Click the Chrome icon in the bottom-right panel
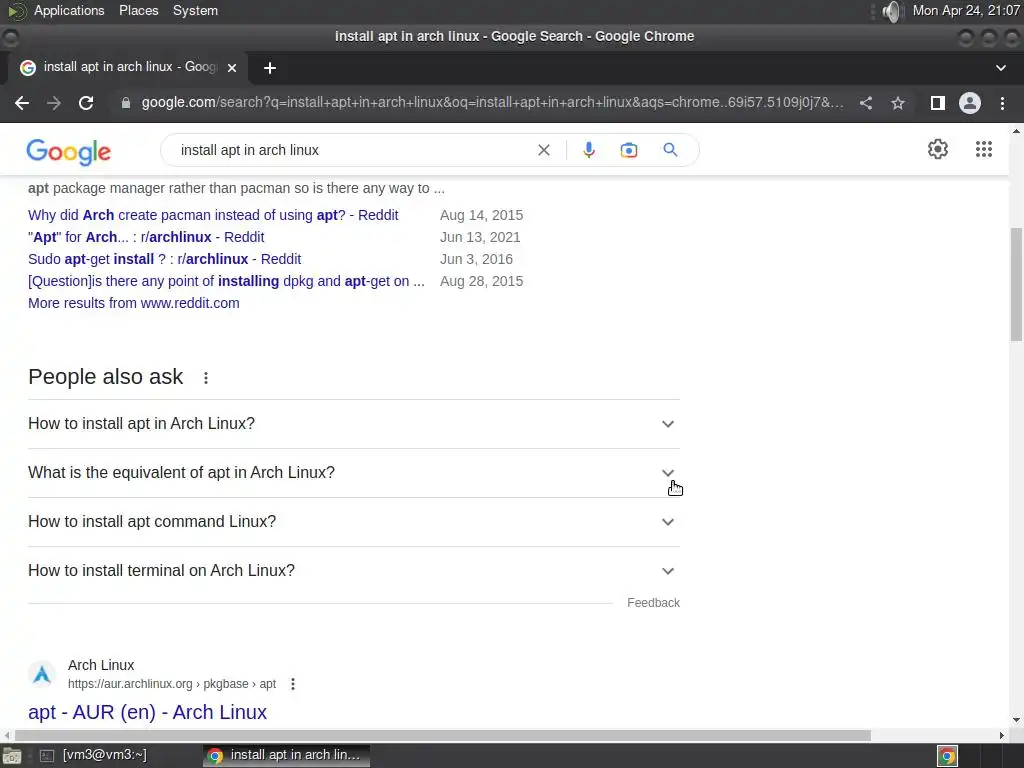Image resolution: width=1024 pixels, height=768 pixels. tap(948, 756)
